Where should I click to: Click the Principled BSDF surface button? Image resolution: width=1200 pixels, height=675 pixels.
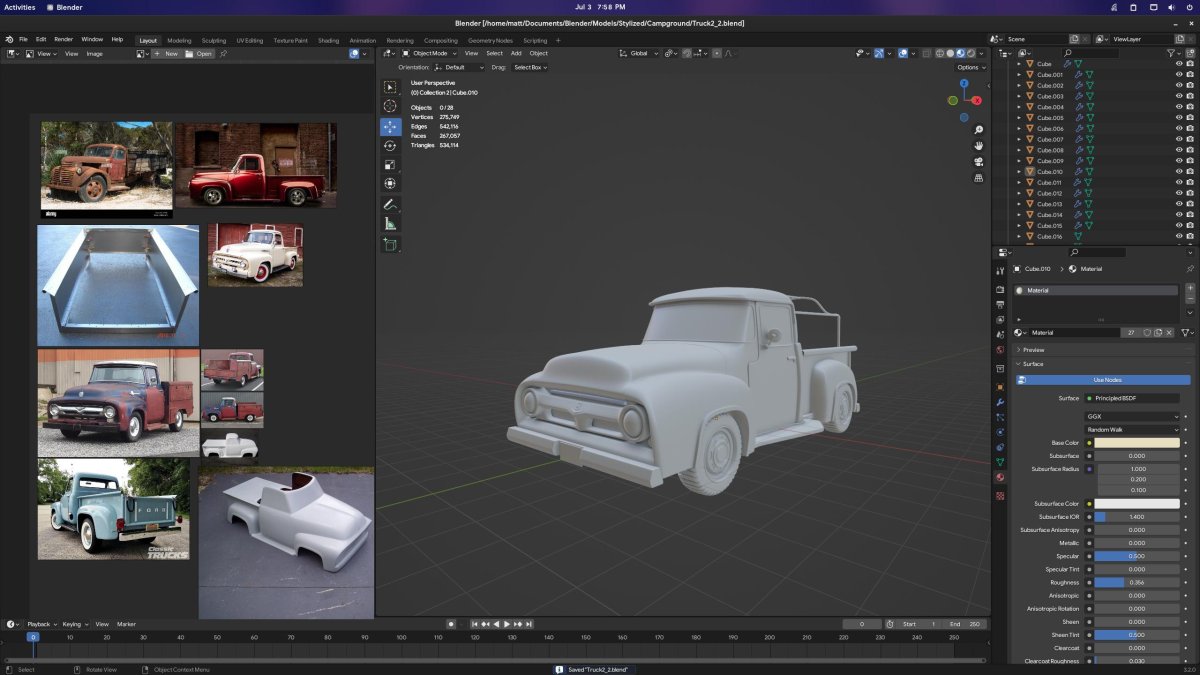(1132, 398)
